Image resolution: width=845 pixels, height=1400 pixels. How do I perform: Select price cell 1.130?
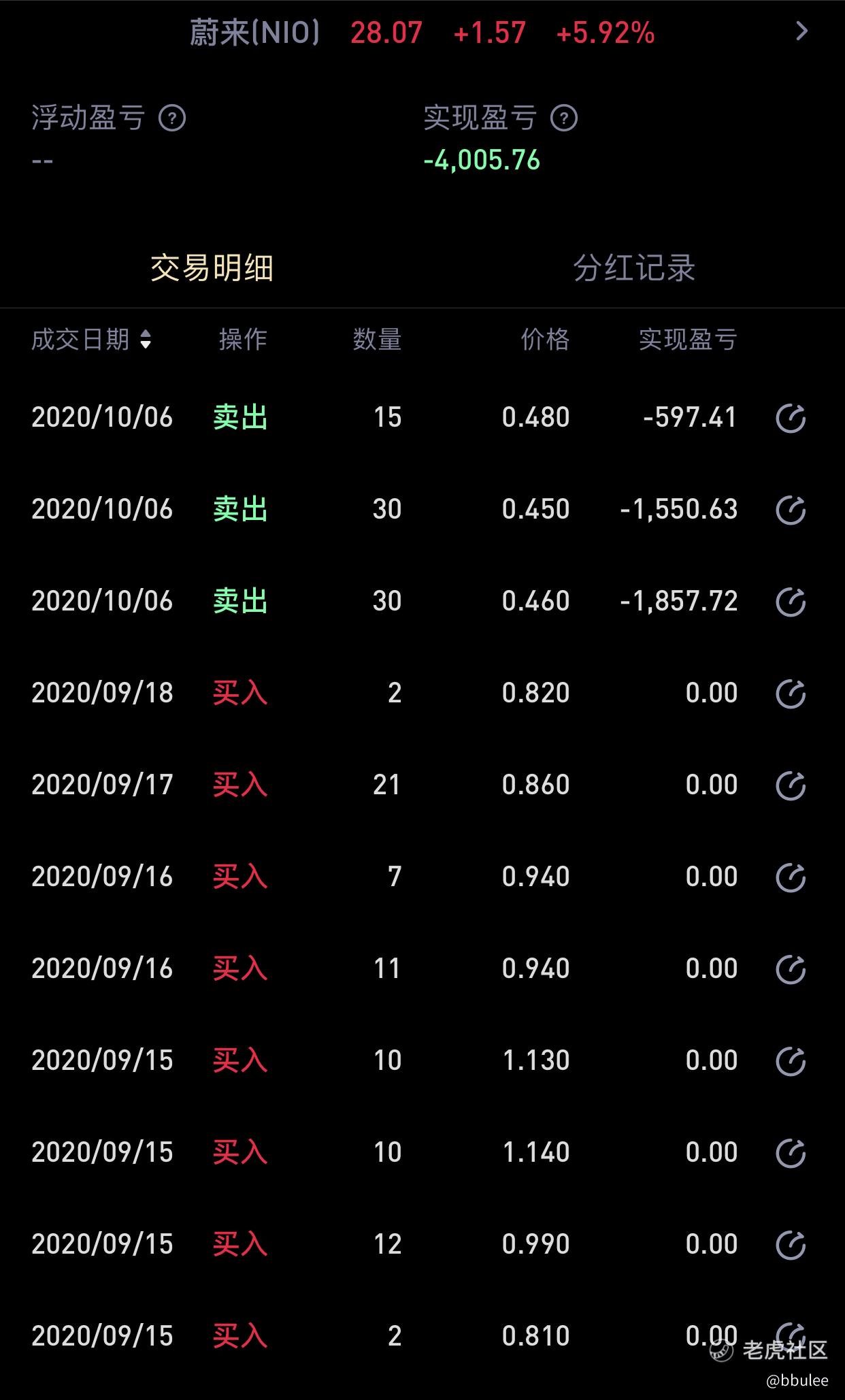click(536, 1060)
